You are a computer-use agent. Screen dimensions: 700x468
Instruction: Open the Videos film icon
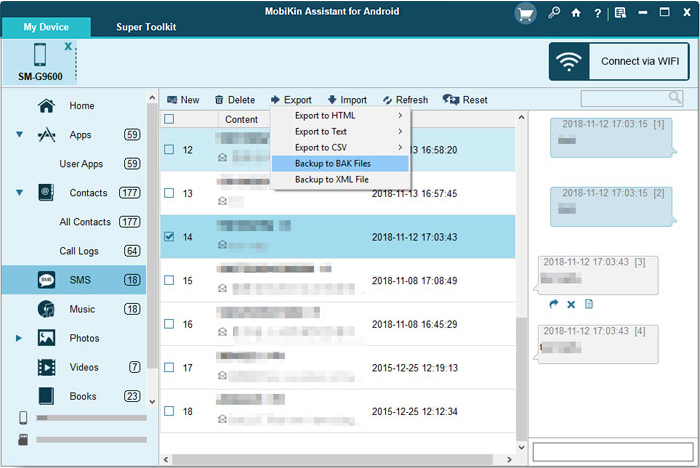46,367
